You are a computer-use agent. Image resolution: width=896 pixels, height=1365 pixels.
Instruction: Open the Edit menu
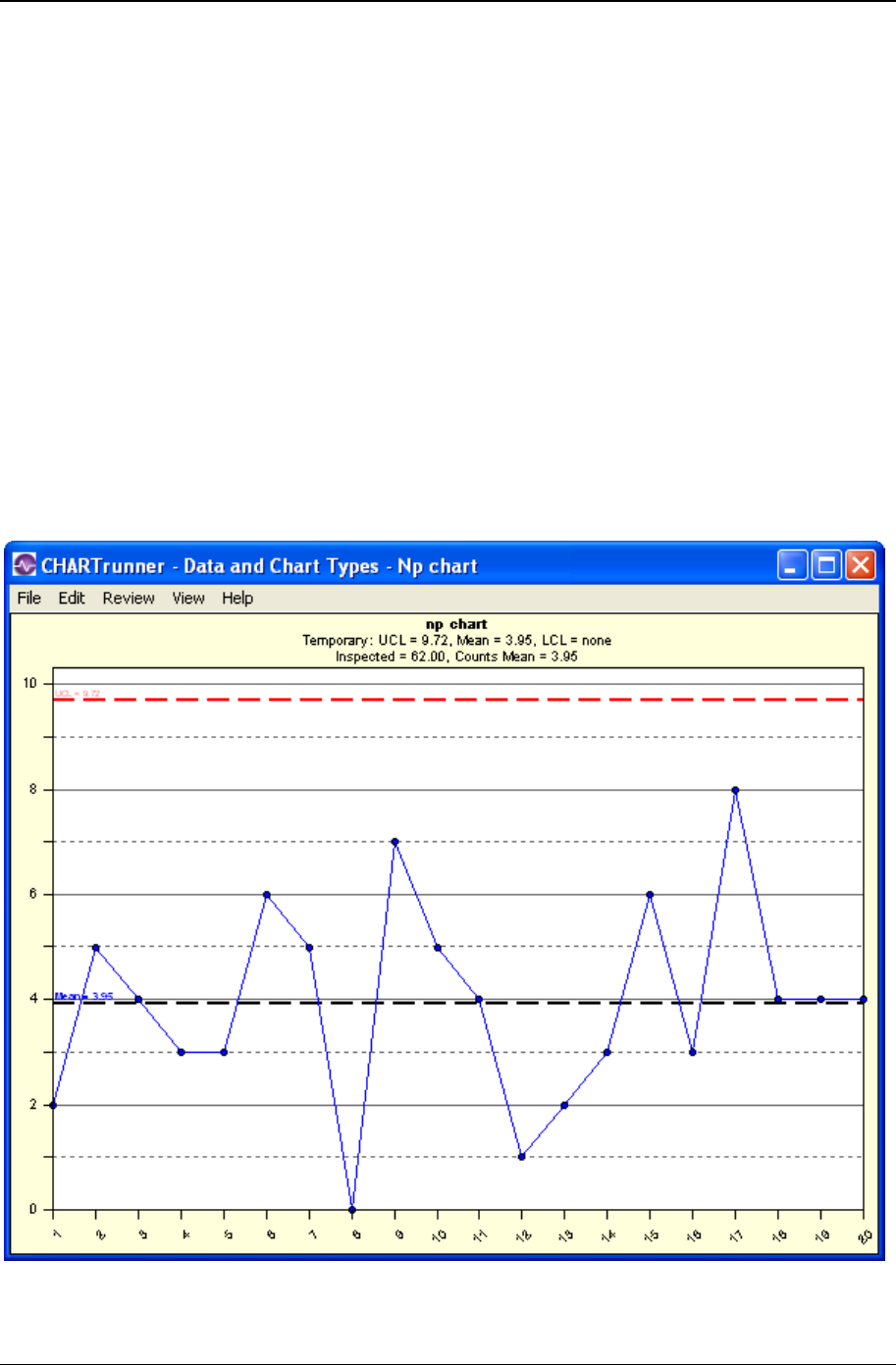[x=72, y=598]
